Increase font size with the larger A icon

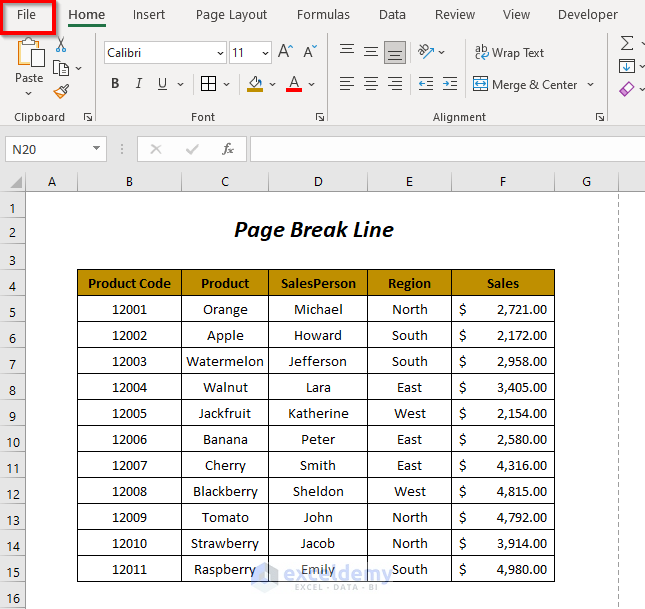[286, 52]
